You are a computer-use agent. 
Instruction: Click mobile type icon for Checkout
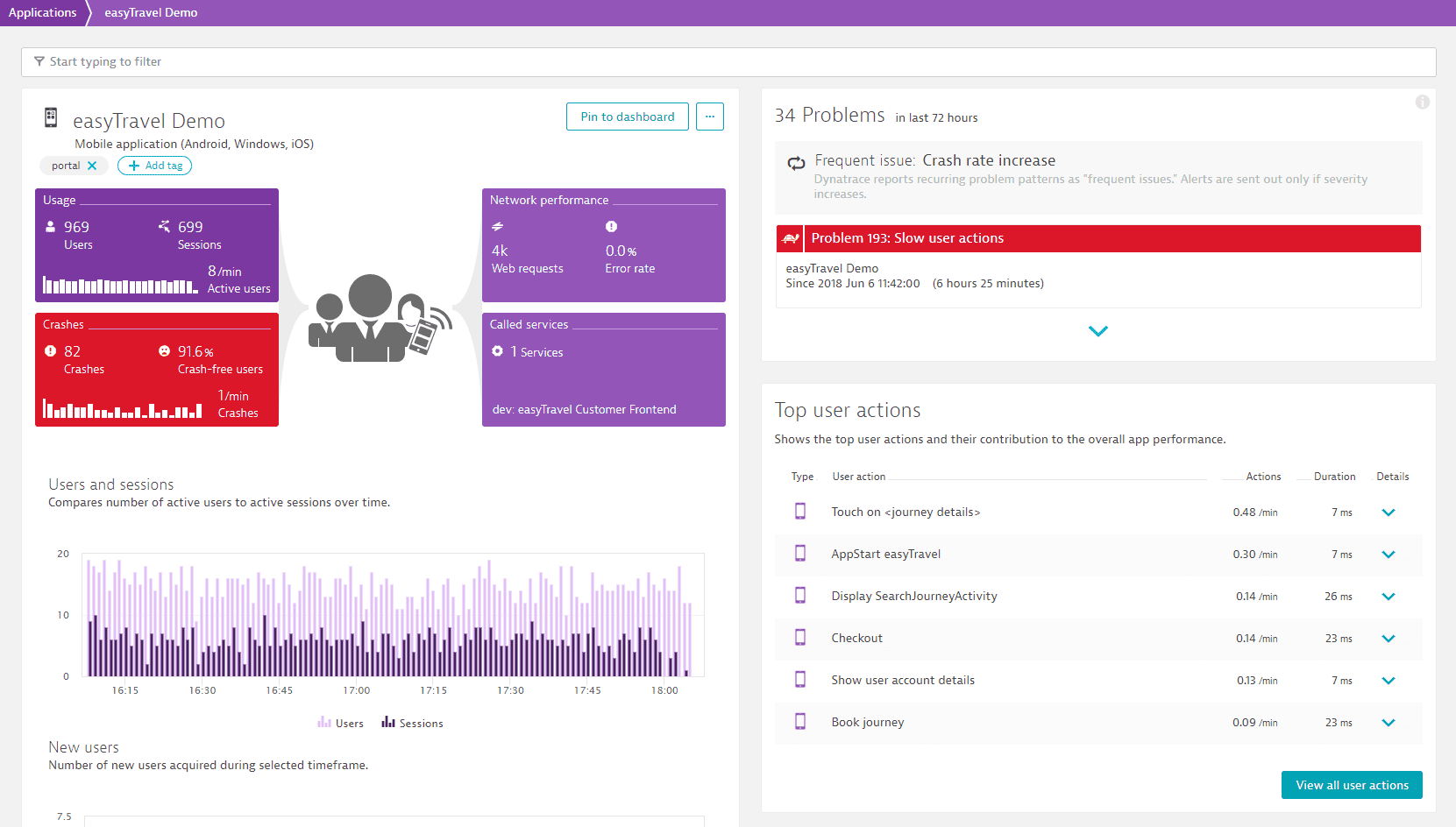(800, 637)
